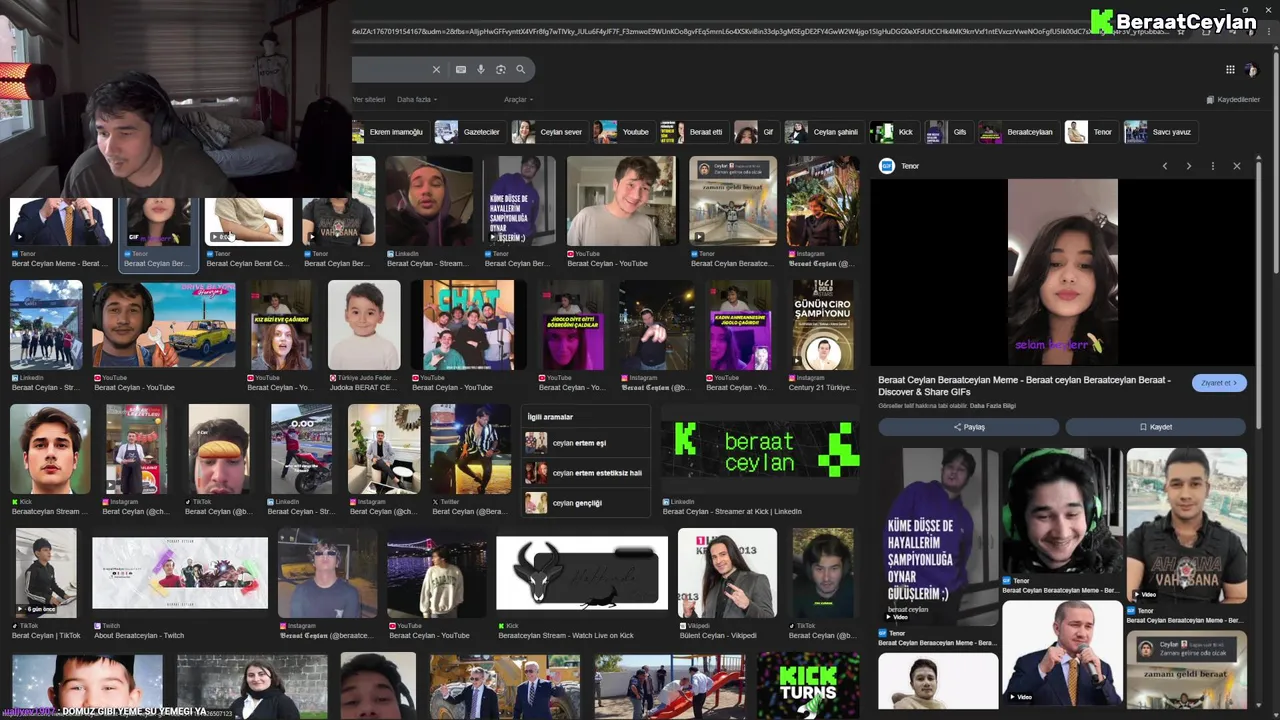
Task: Click down arrow of preview panel scrollbar
Action: [x=1259, y=703]
